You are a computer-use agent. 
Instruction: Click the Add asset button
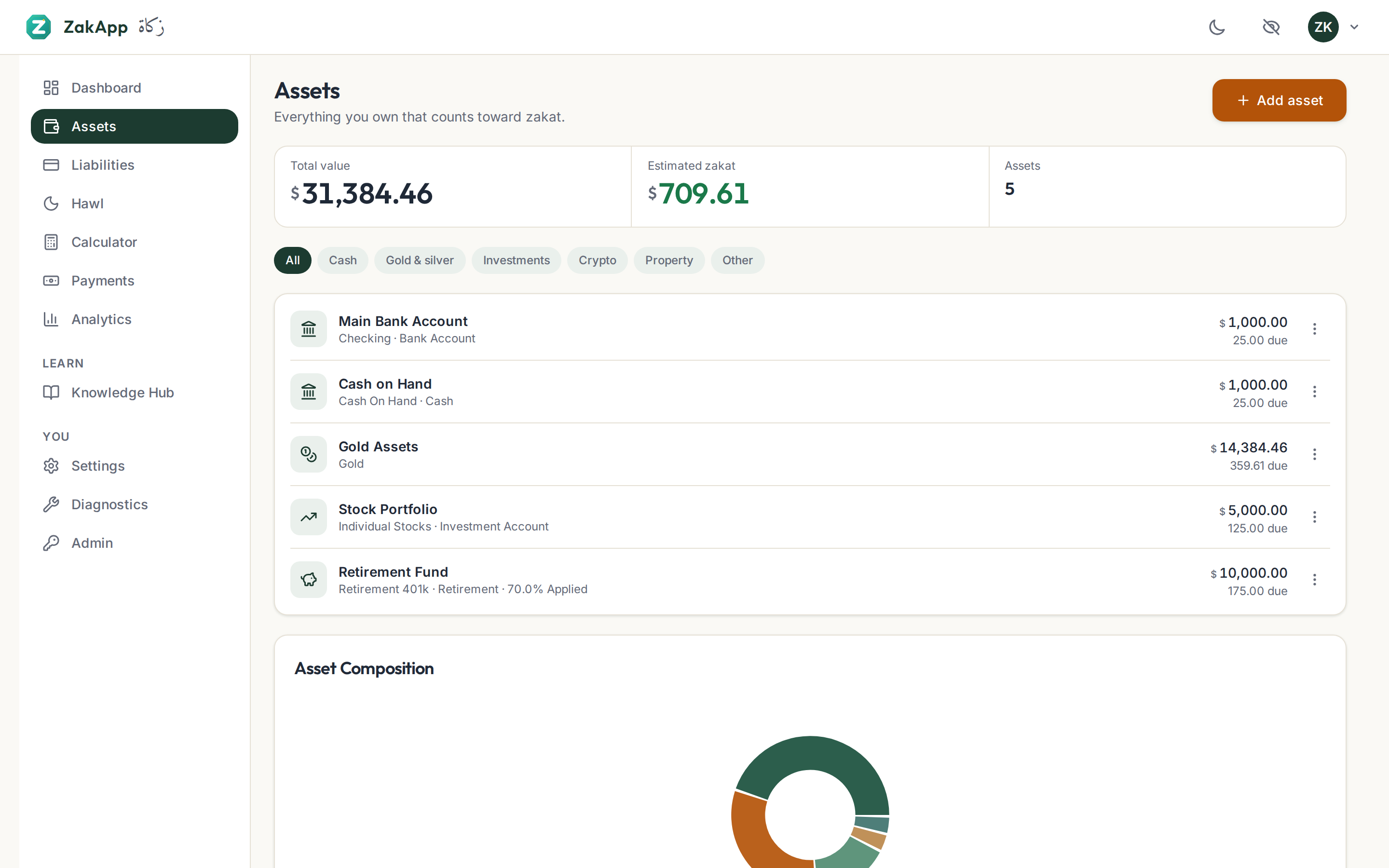(1279, 100)
